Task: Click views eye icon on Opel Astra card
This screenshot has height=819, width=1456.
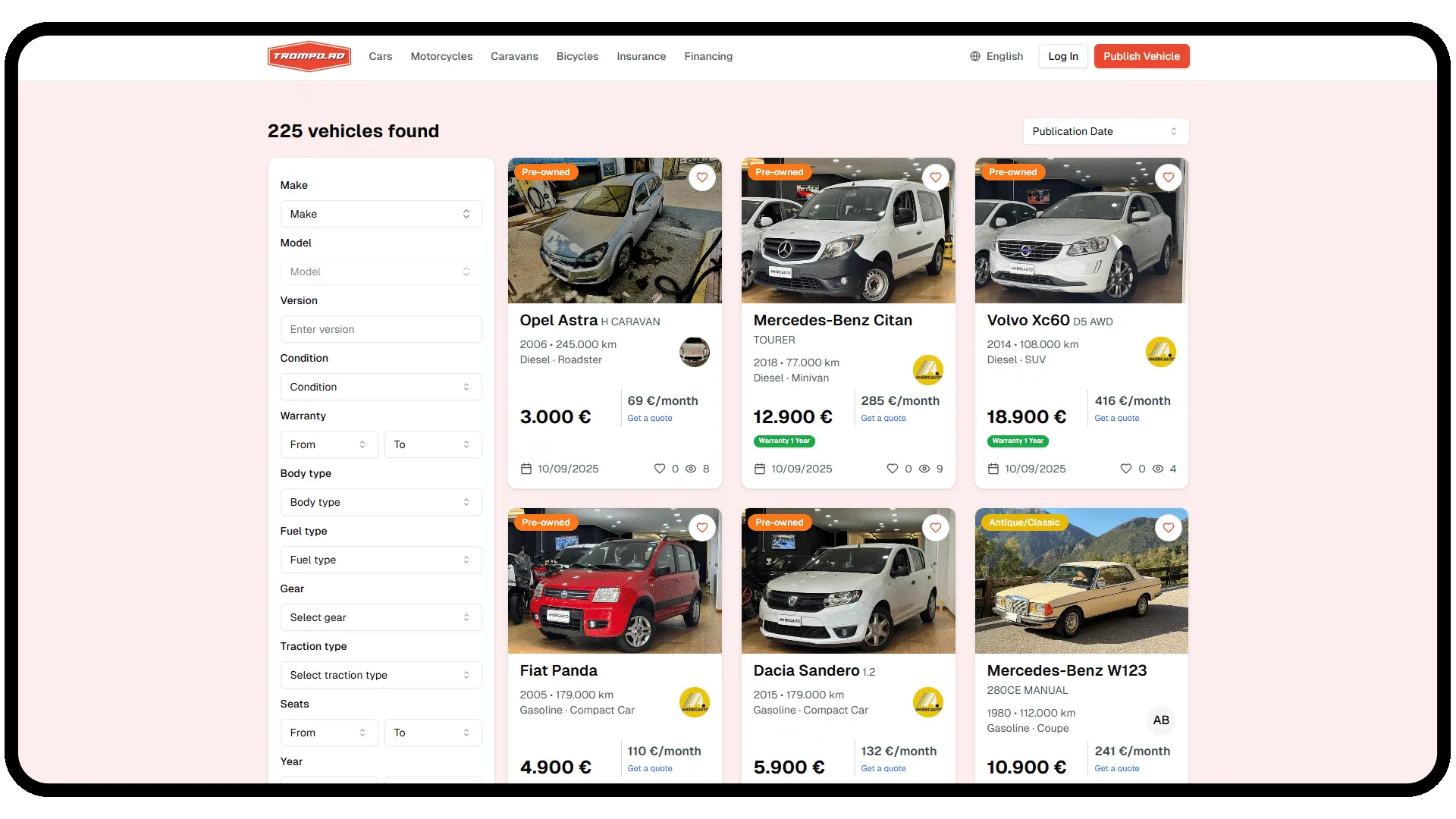Action: [x=691, y=469]
